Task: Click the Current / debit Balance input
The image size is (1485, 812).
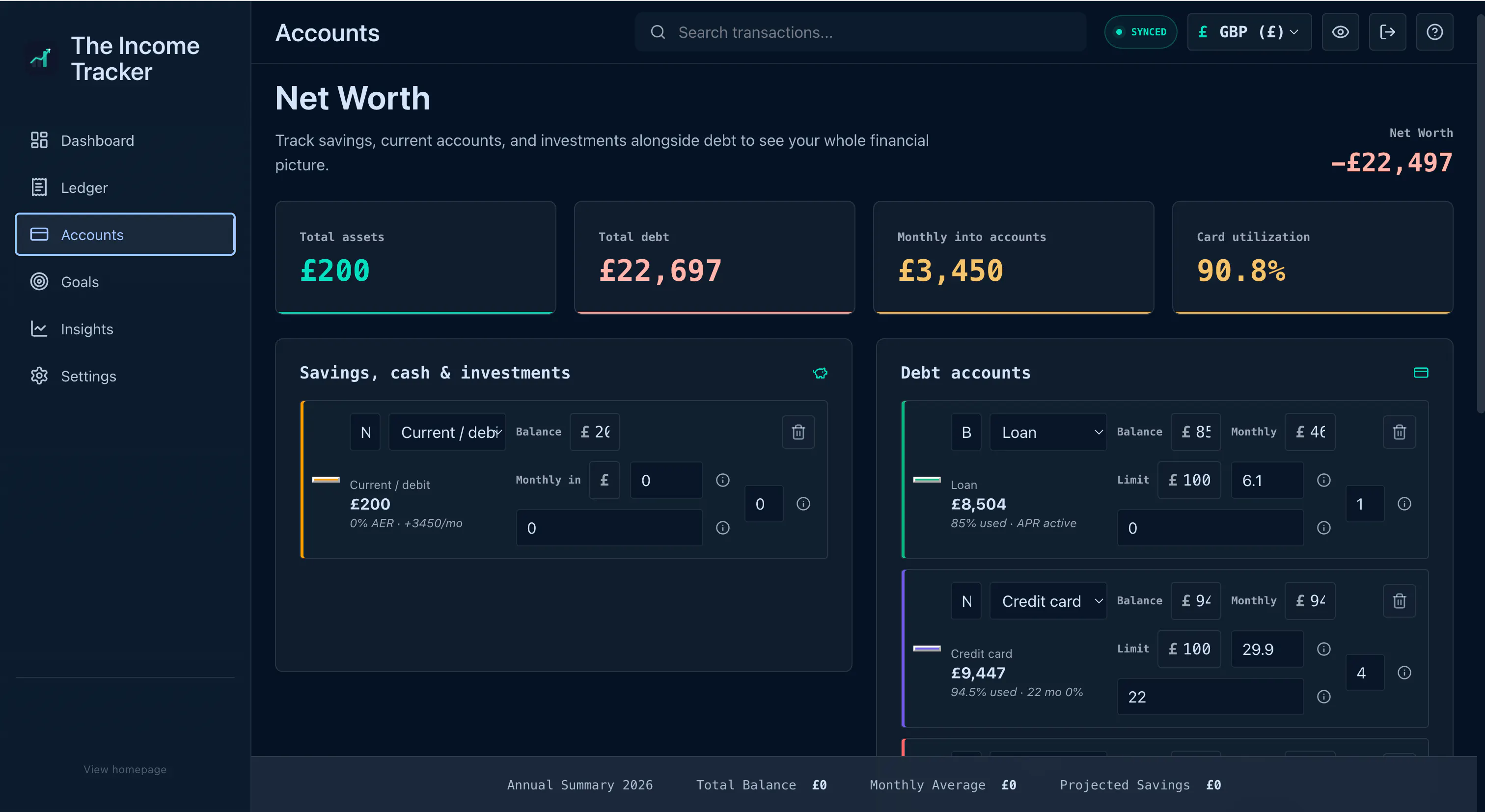Action: coord(595,432)
